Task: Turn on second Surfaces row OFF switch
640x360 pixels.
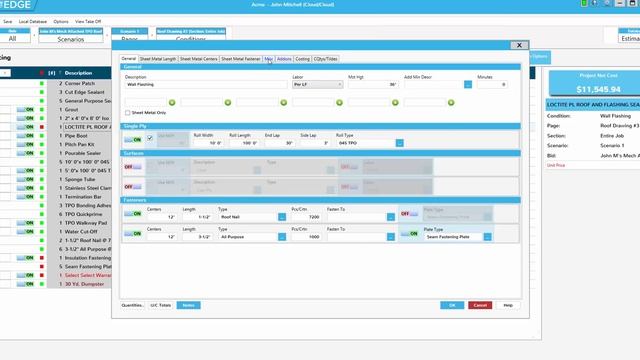Action: pyautogui.click(x=133, y=187)
